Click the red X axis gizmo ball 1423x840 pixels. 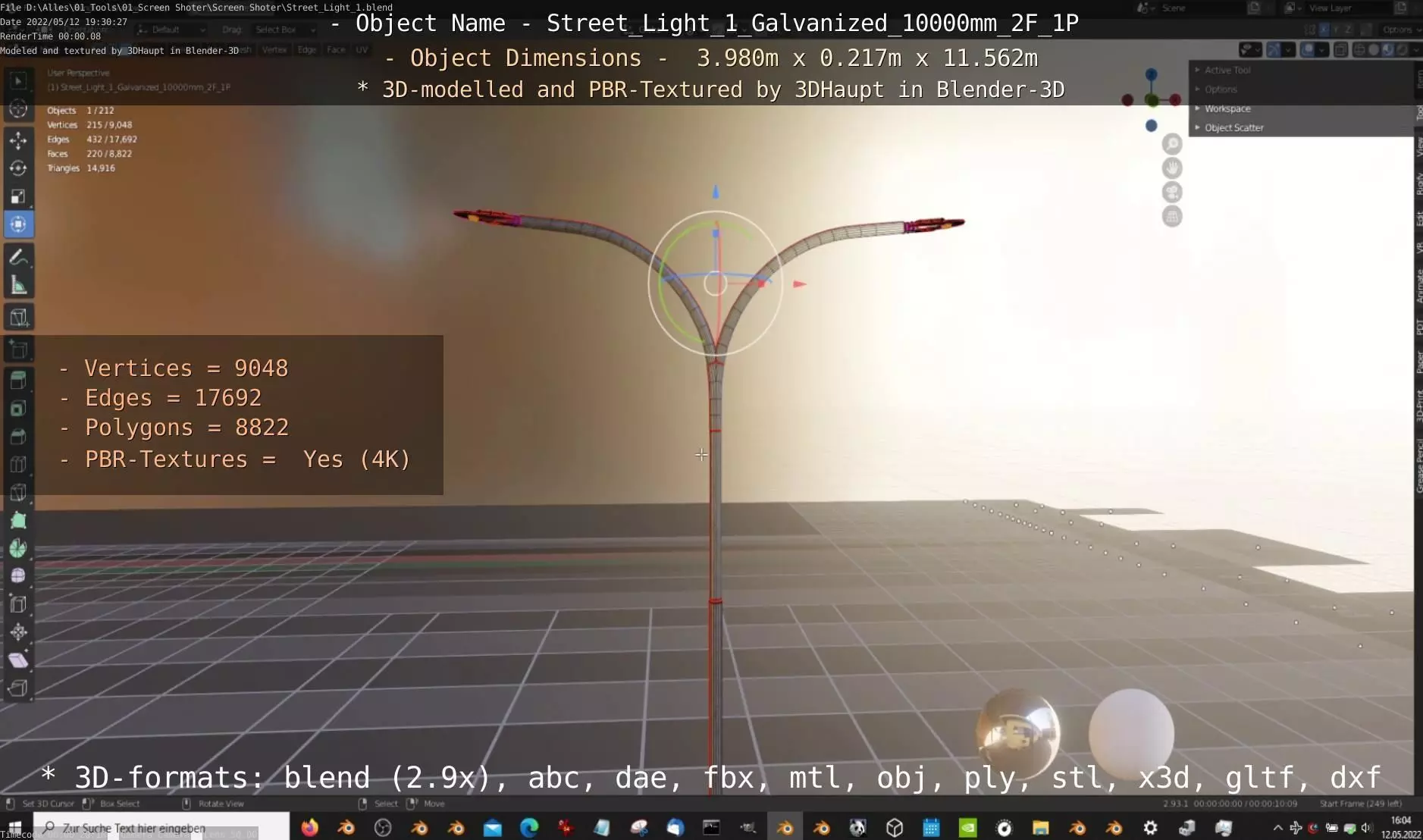coord(1175,100)
